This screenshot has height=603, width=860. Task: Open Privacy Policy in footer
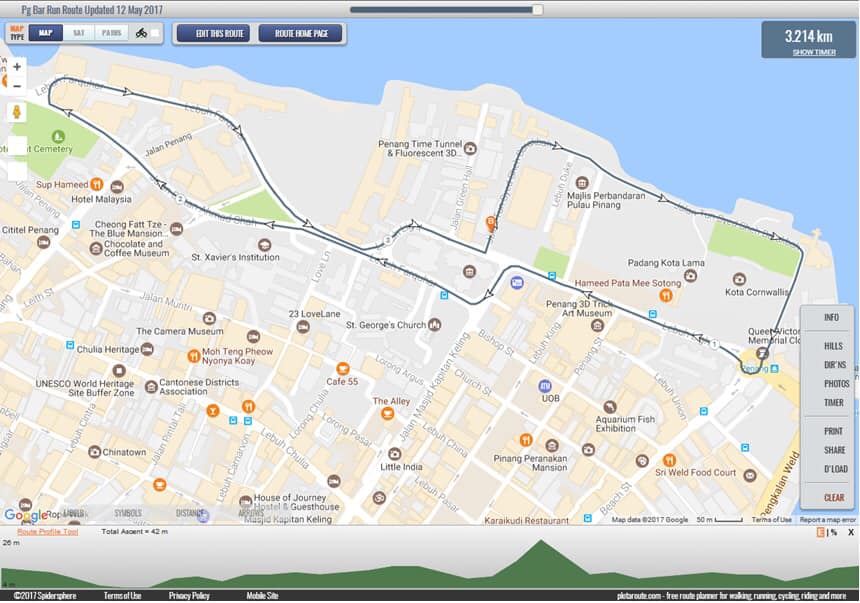[189, 595]
